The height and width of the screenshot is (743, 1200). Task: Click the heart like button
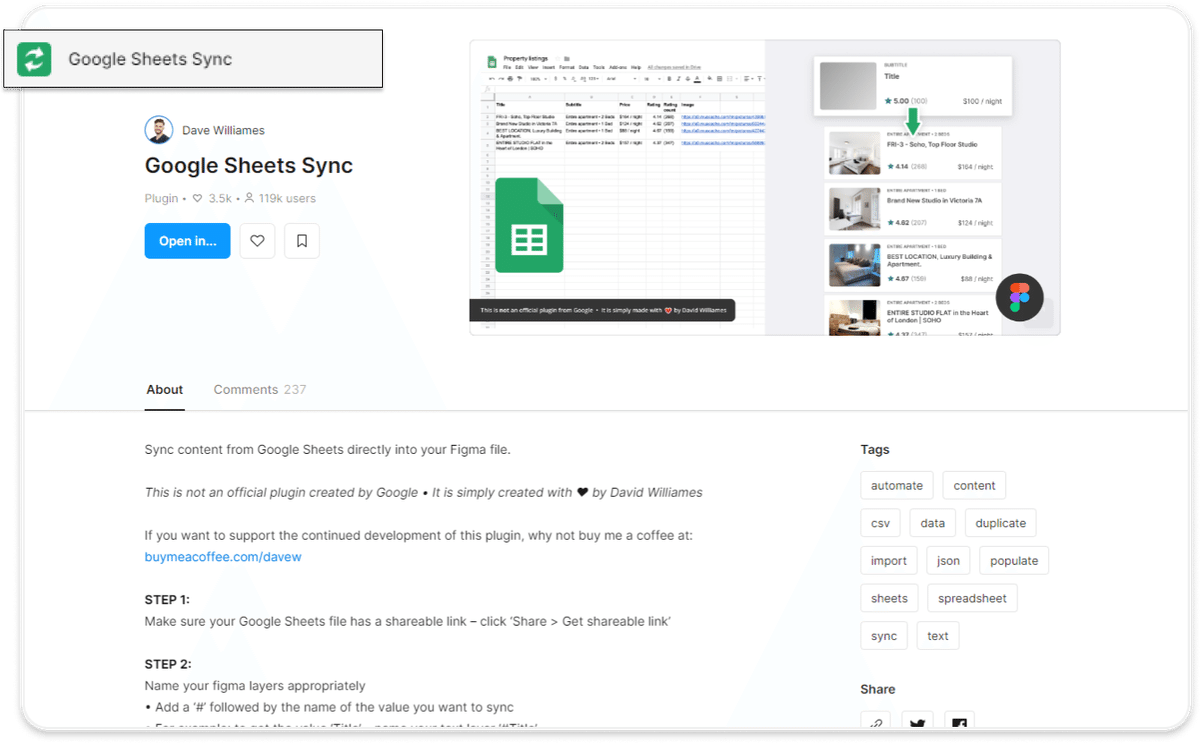click(x=257, y=241)
